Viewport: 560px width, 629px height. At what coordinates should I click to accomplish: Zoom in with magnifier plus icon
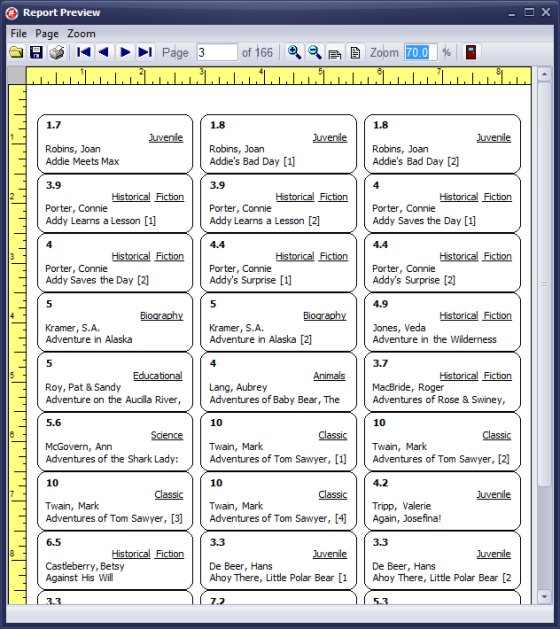[x=294, y=53]
